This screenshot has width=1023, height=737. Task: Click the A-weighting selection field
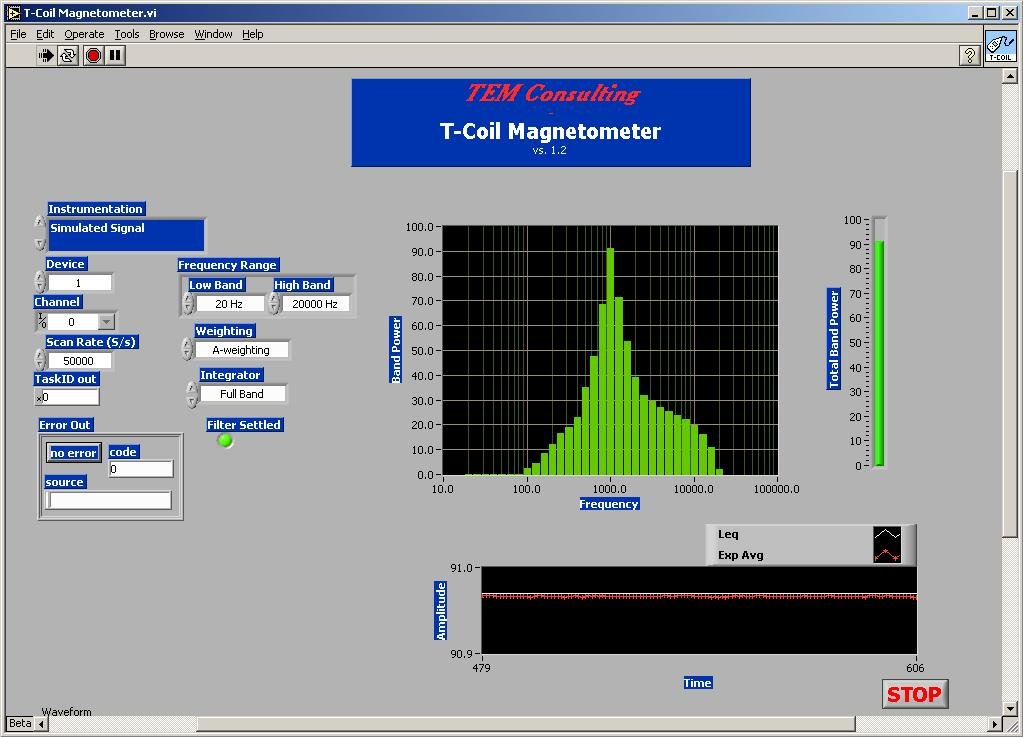click(241, 350)
